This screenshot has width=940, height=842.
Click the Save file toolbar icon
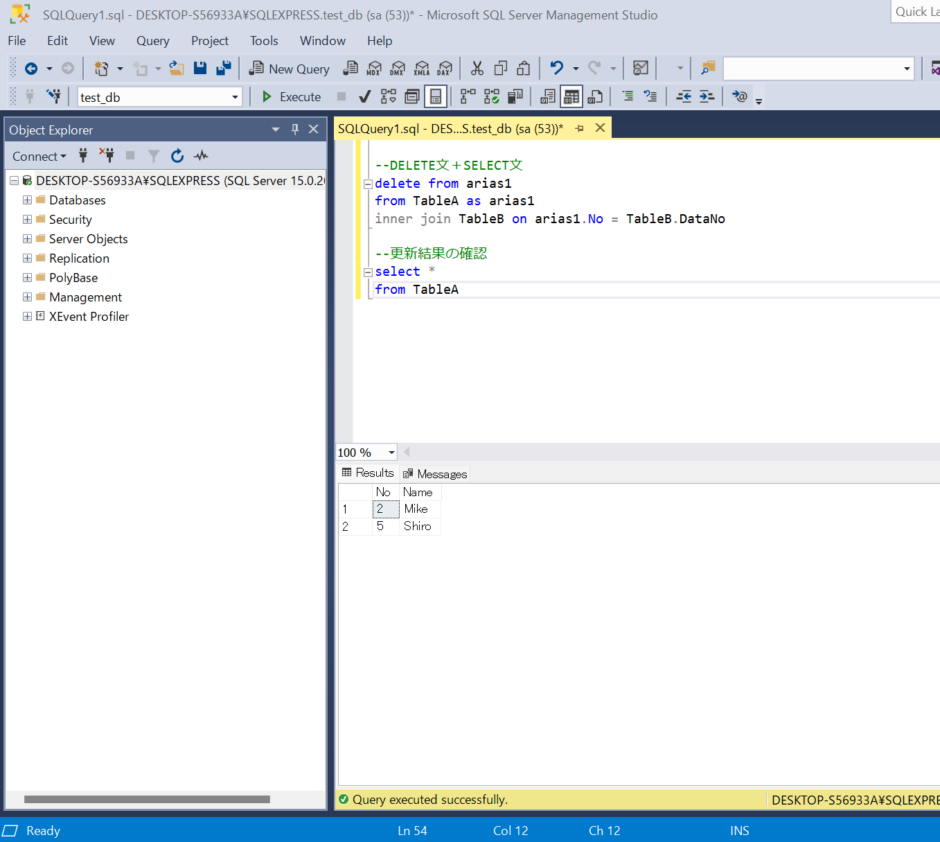coord(200,68)
